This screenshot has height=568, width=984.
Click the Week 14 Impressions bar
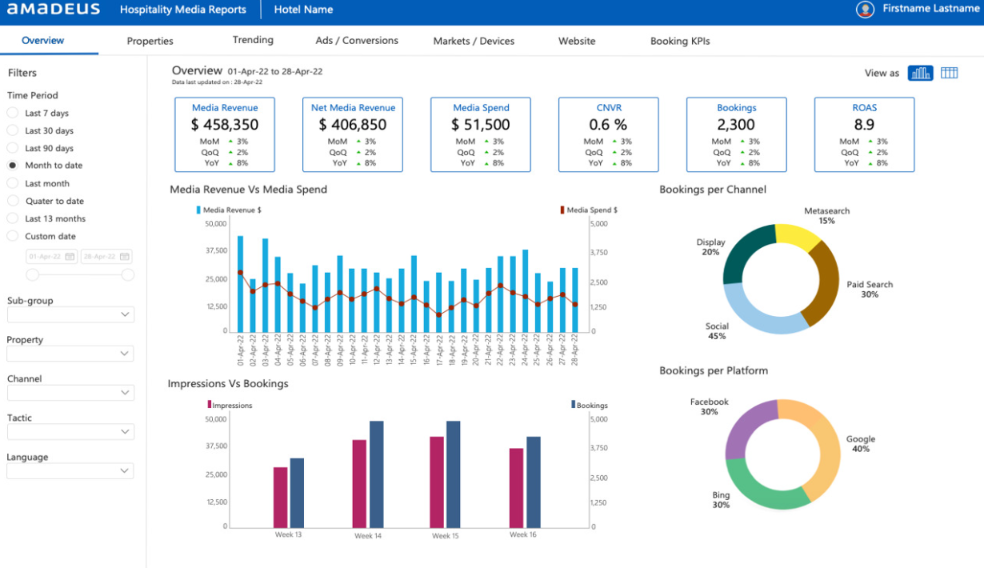click(x=359, y=484)
